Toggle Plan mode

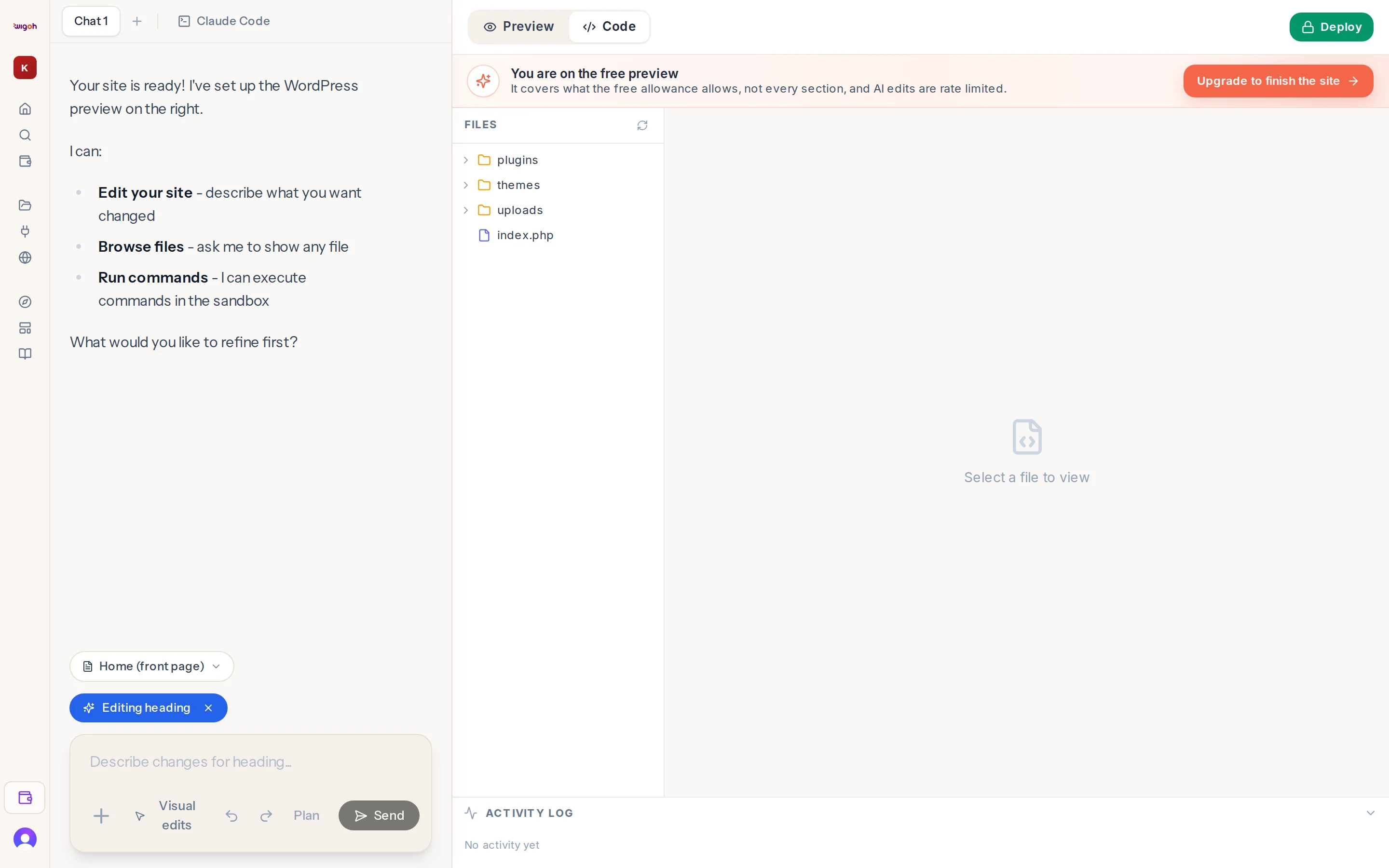[307, 816]
